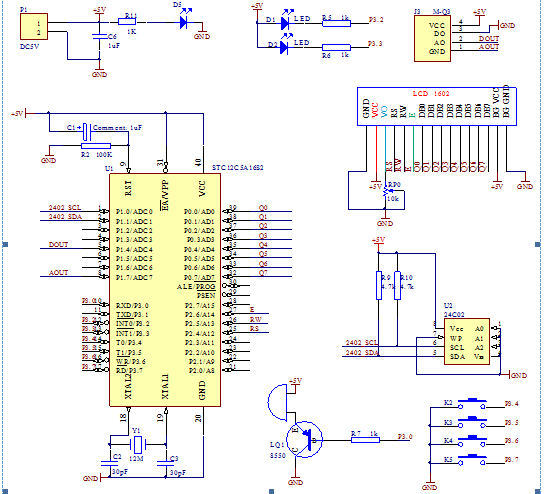Click crystal oscillator Y1 12M
547x494 pixels.
pos(138,444)
